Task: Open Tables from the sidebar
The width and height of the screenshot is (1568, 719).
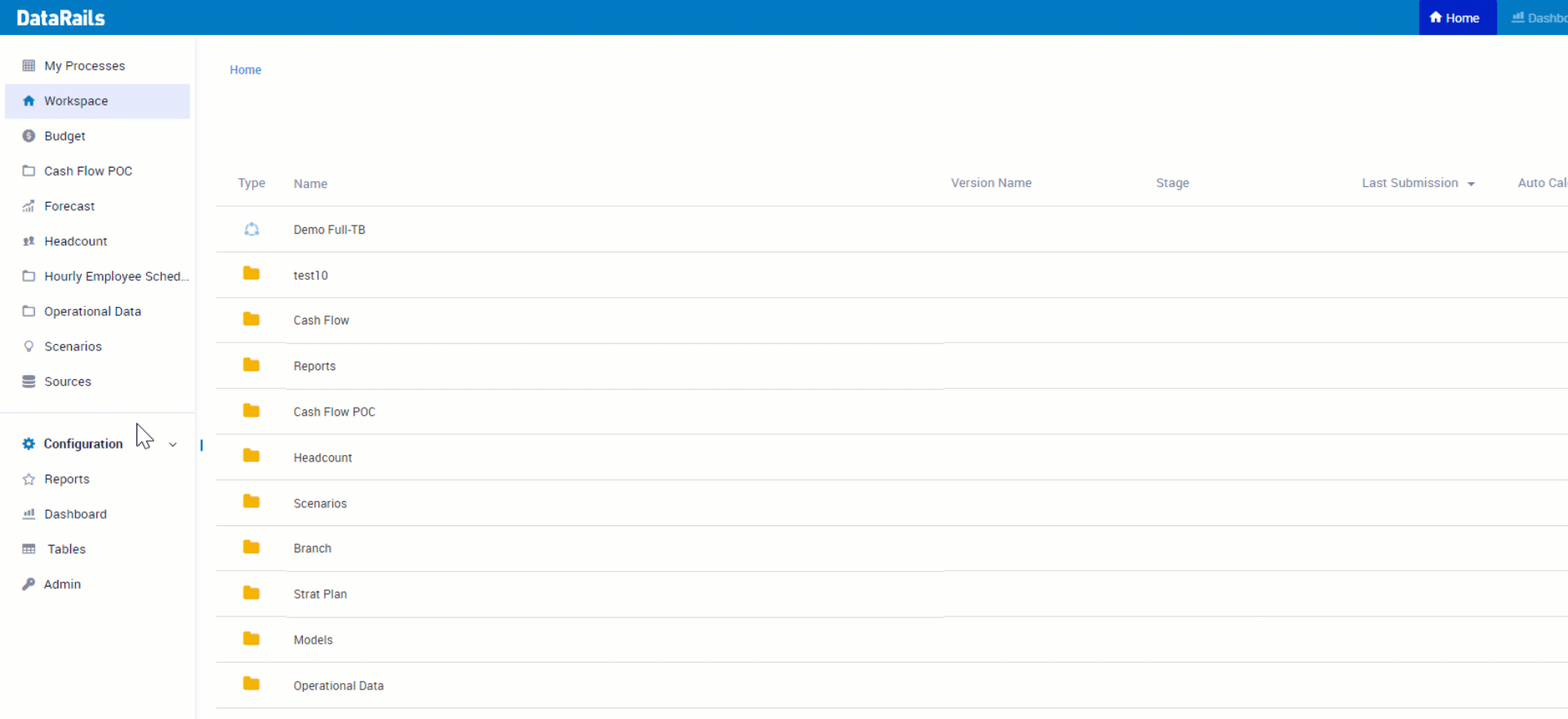Action: coord(97,549)
